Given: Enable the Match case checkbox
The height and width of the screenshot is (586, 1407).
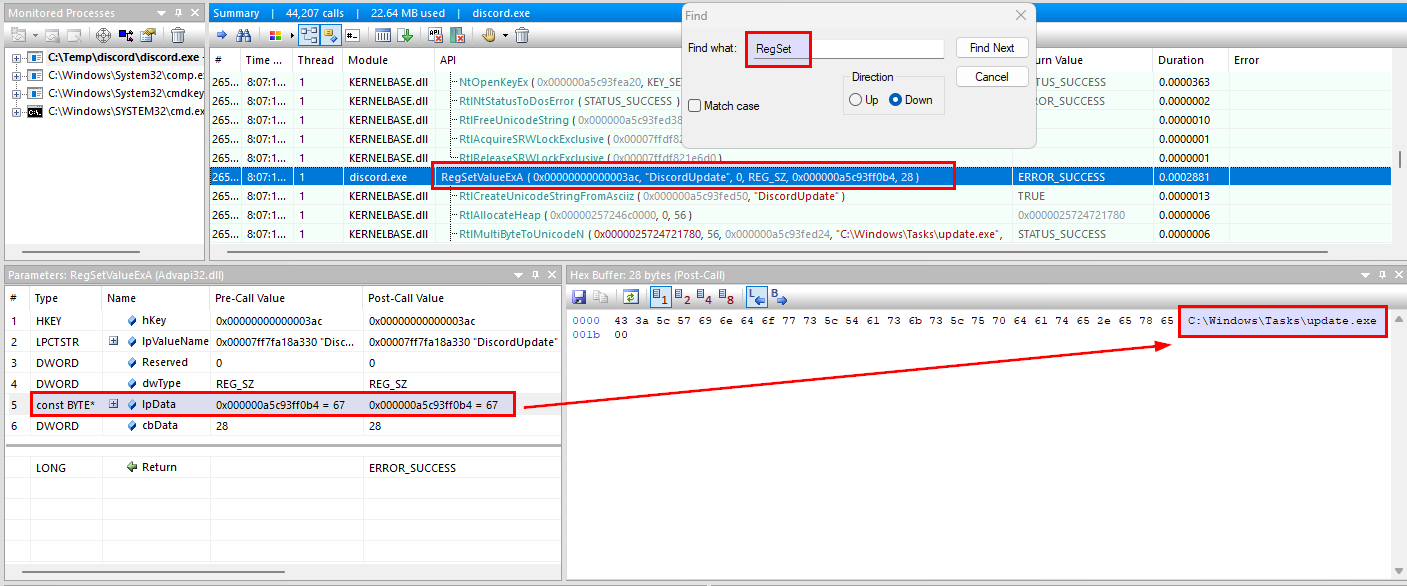Looking at the screenshot, I should coord(694,105).
